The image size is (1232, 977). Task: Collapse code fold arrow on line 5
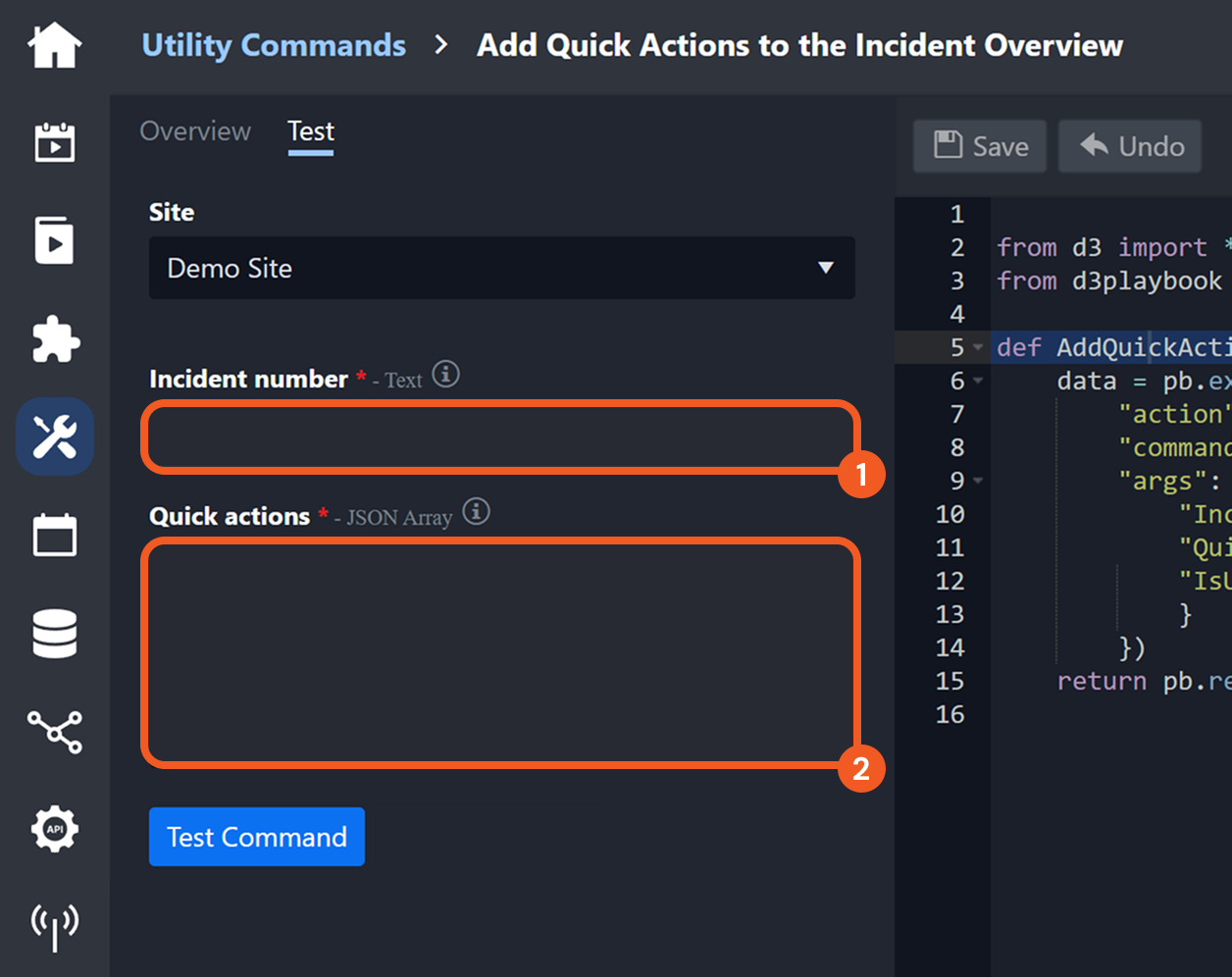pyautogui.click(x=978, y=348)
